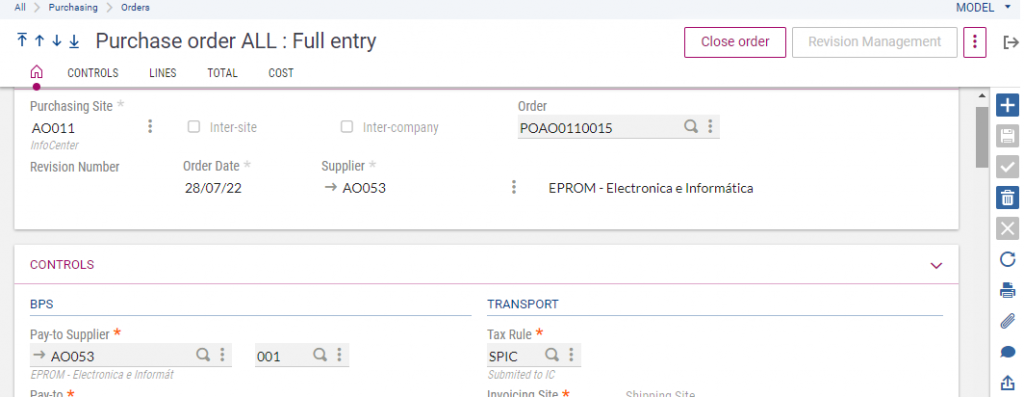
Task: Open the Print icon in right sidebar
Action: 1008,291
